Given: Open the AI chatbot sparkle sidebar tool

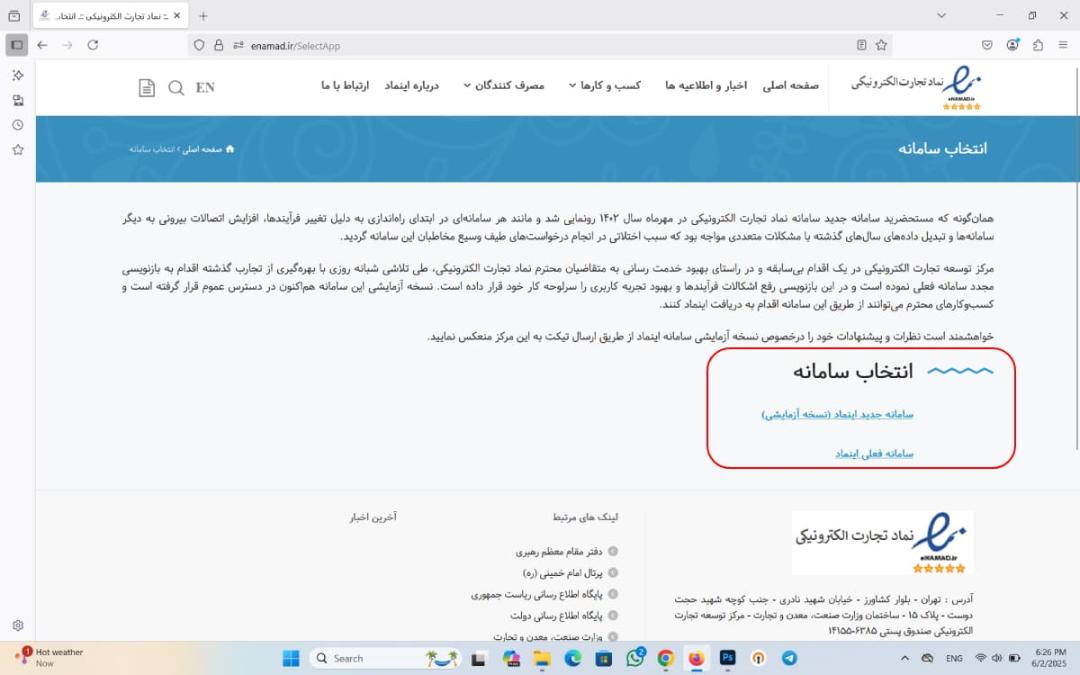Looking at the screenshot, I should click(18, 75).
